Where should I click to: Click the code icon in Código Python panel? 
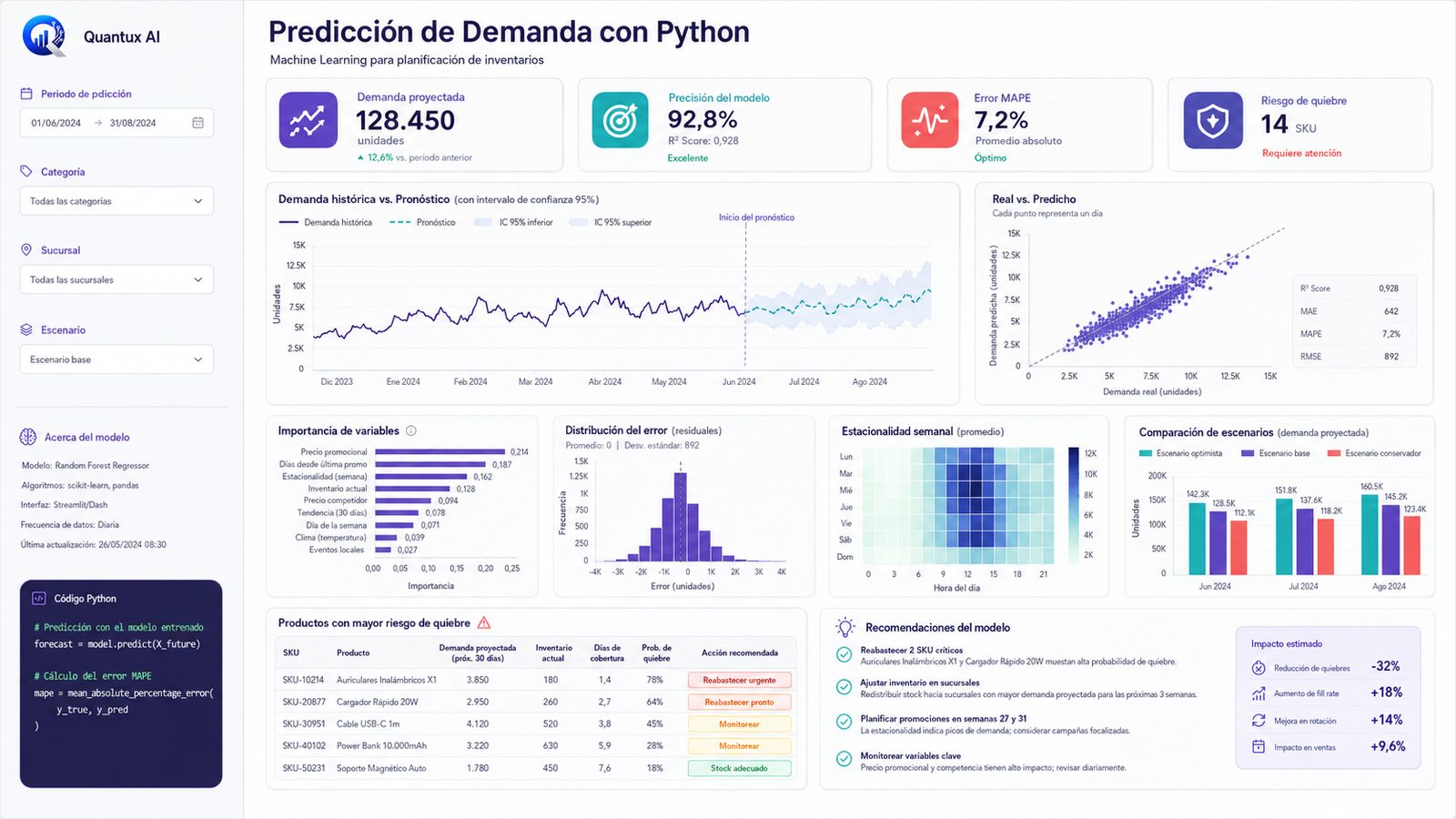pyautogui.click(x=39, y=598)
